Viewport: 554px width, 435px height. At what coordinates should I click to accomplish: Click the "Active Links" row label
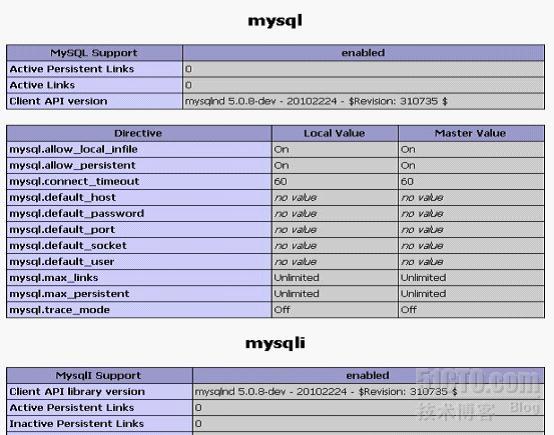click(x=42, y=85)
